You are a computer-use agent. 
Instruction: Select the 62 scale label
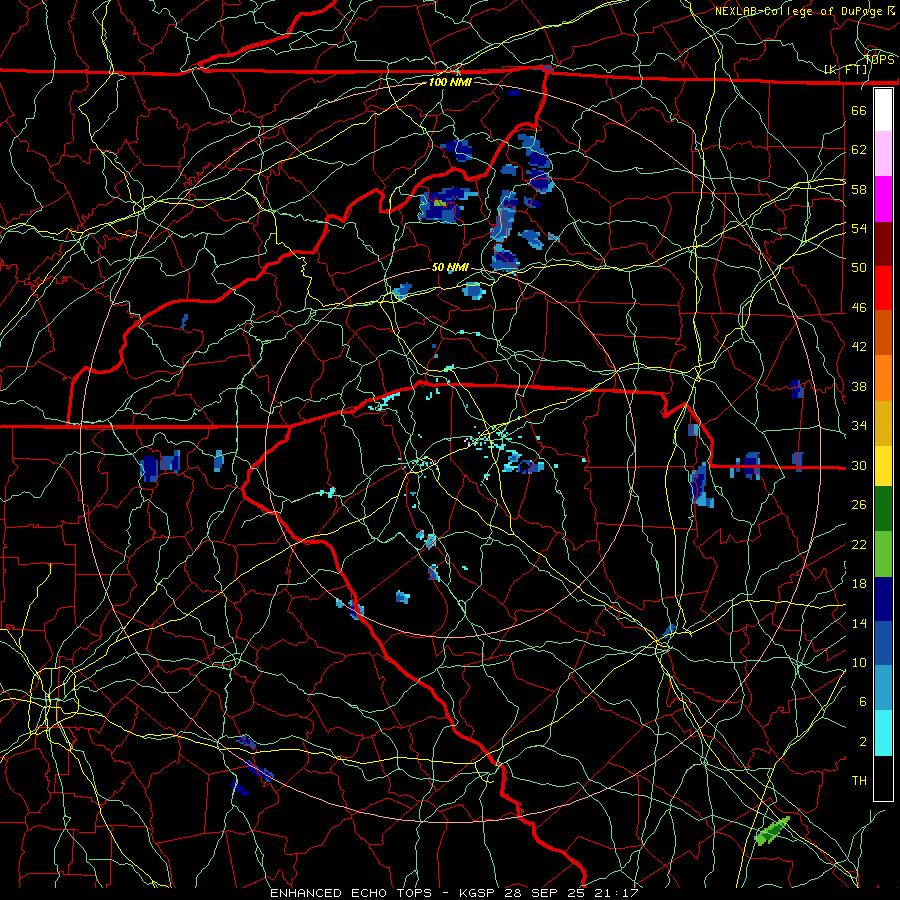[859, 150]
